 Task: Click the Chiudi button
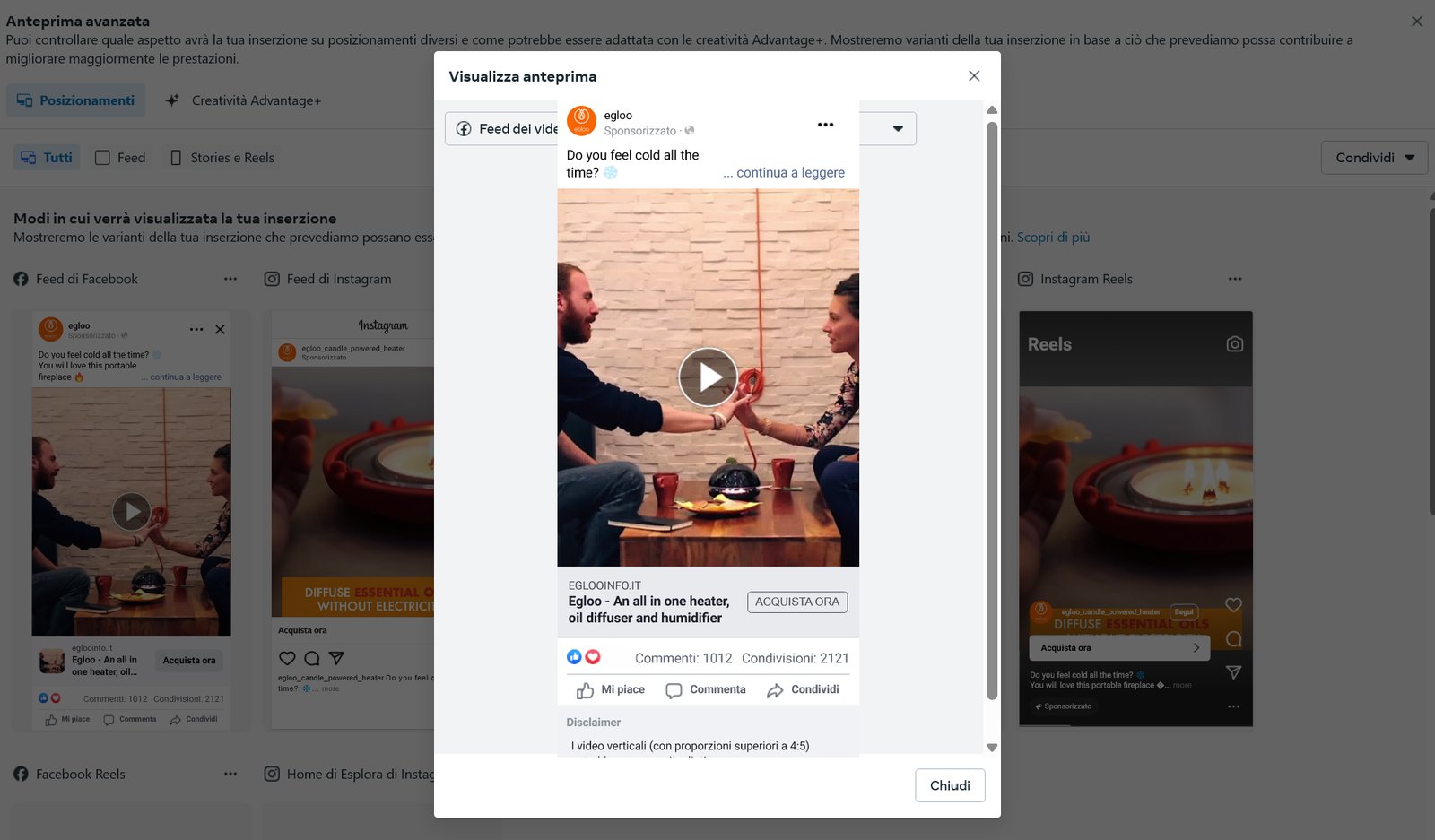pyautogui.click(x=950, y=785)
